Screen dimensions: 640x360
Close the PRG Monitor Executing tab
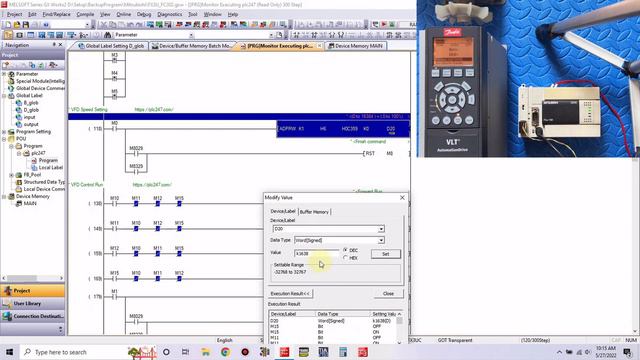319,46
